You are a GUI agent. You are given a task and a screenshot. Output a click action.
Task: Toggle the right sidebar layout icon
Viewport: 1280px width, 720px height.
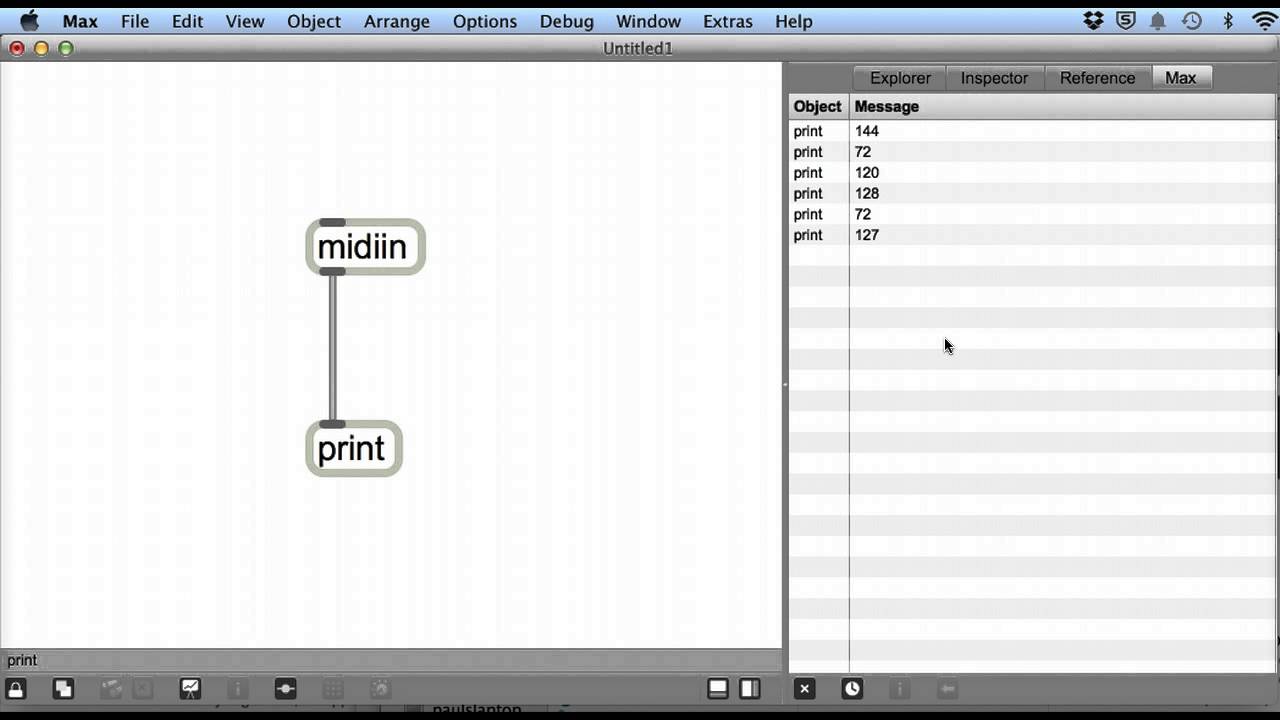click(750, 688)
